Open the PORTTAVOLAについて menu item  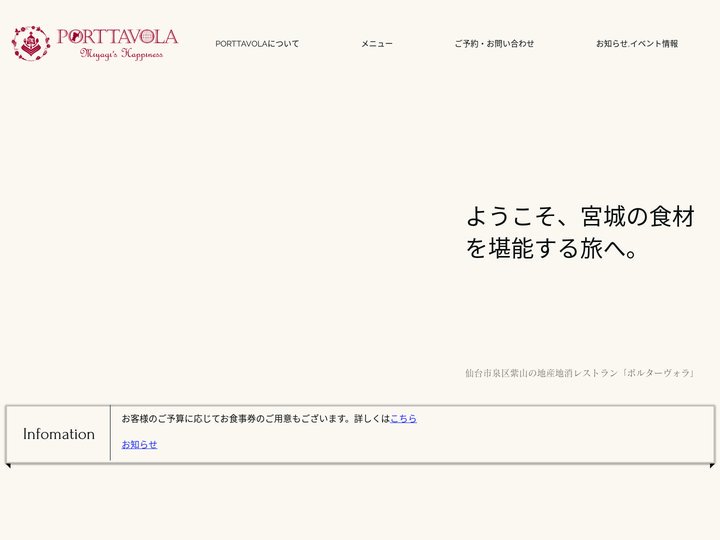257,44
